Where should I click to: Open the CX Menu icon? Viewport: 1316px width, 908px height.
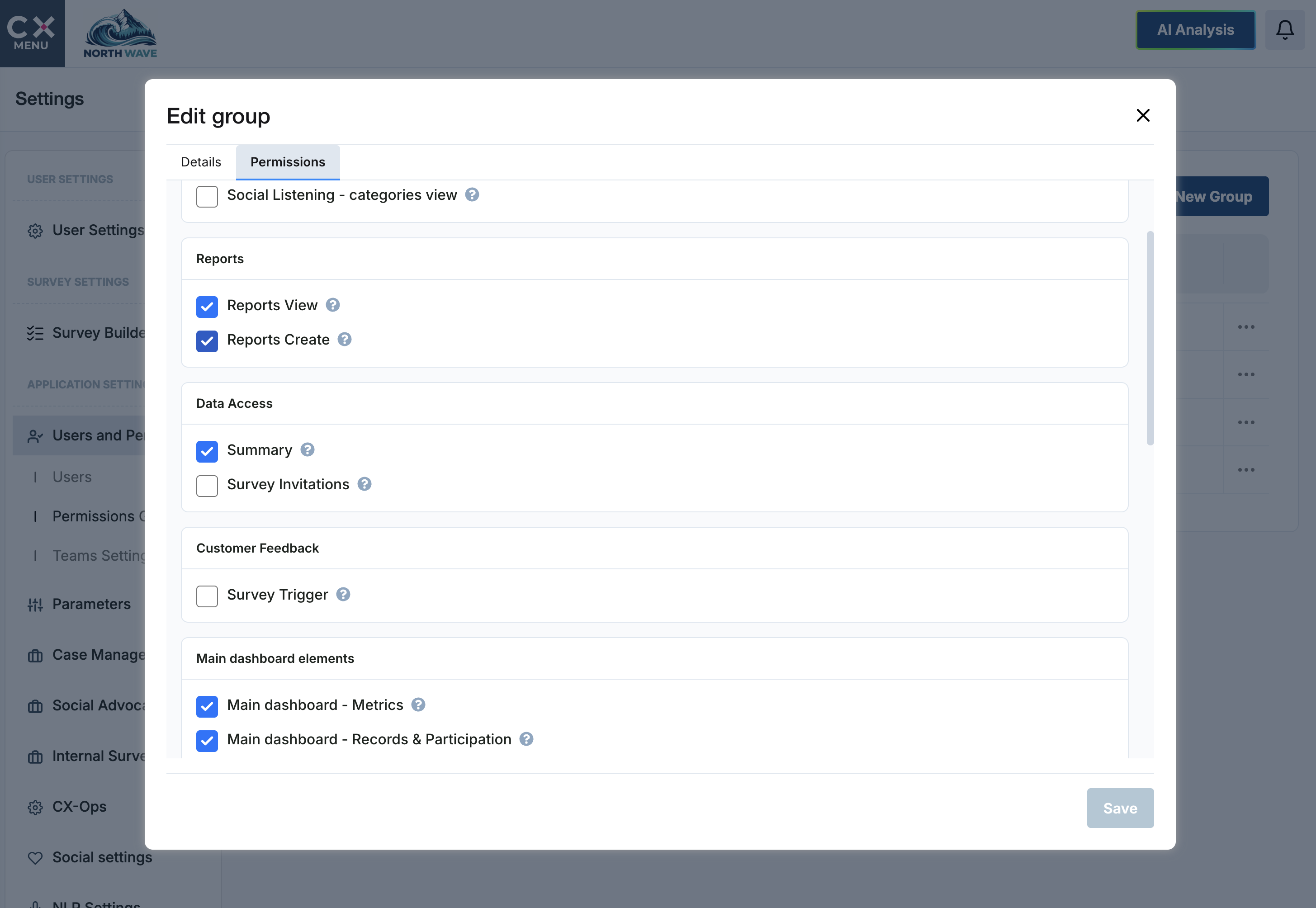(32, 33)
